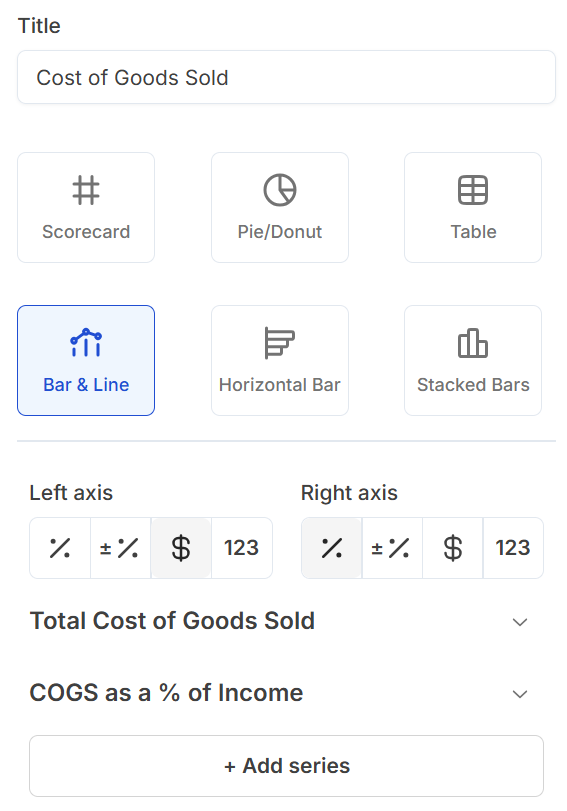Focus the Title input field
Screen dimensions: 567x811
286,77
